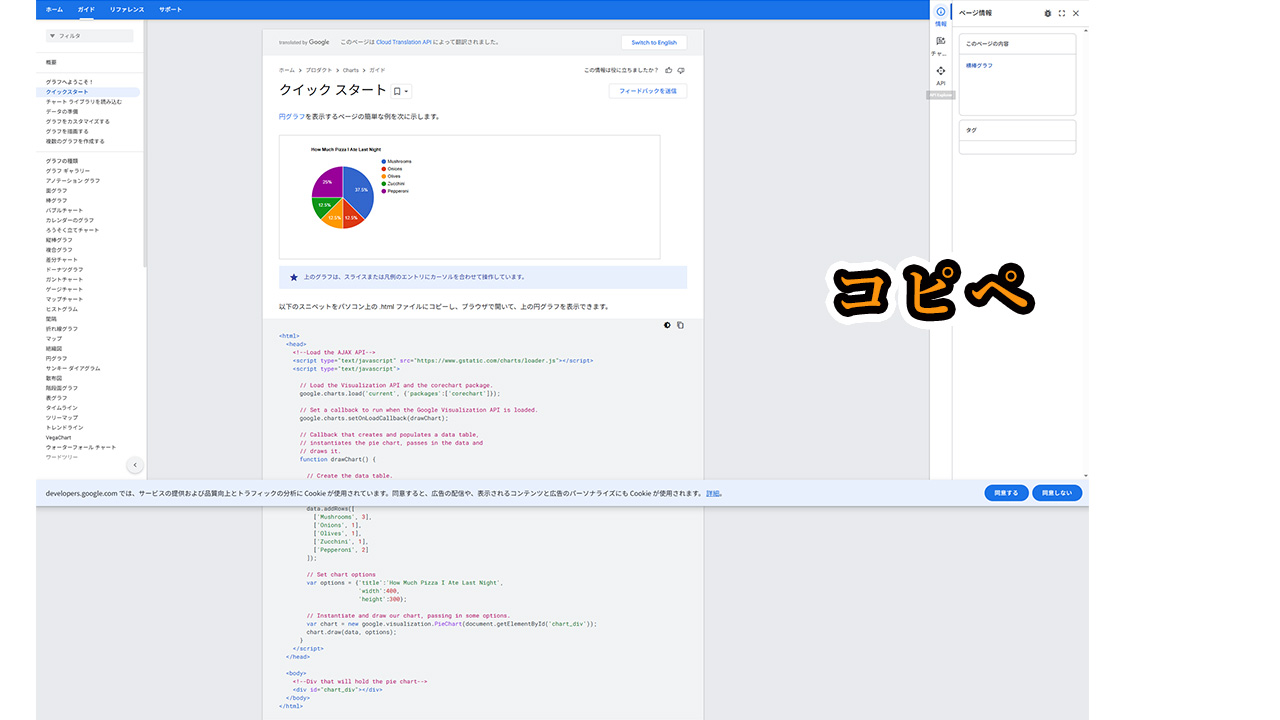Click the thumbs-up helpful icon
The height and width of the screenshot is (720, 1280).
(x=668, y=70)
